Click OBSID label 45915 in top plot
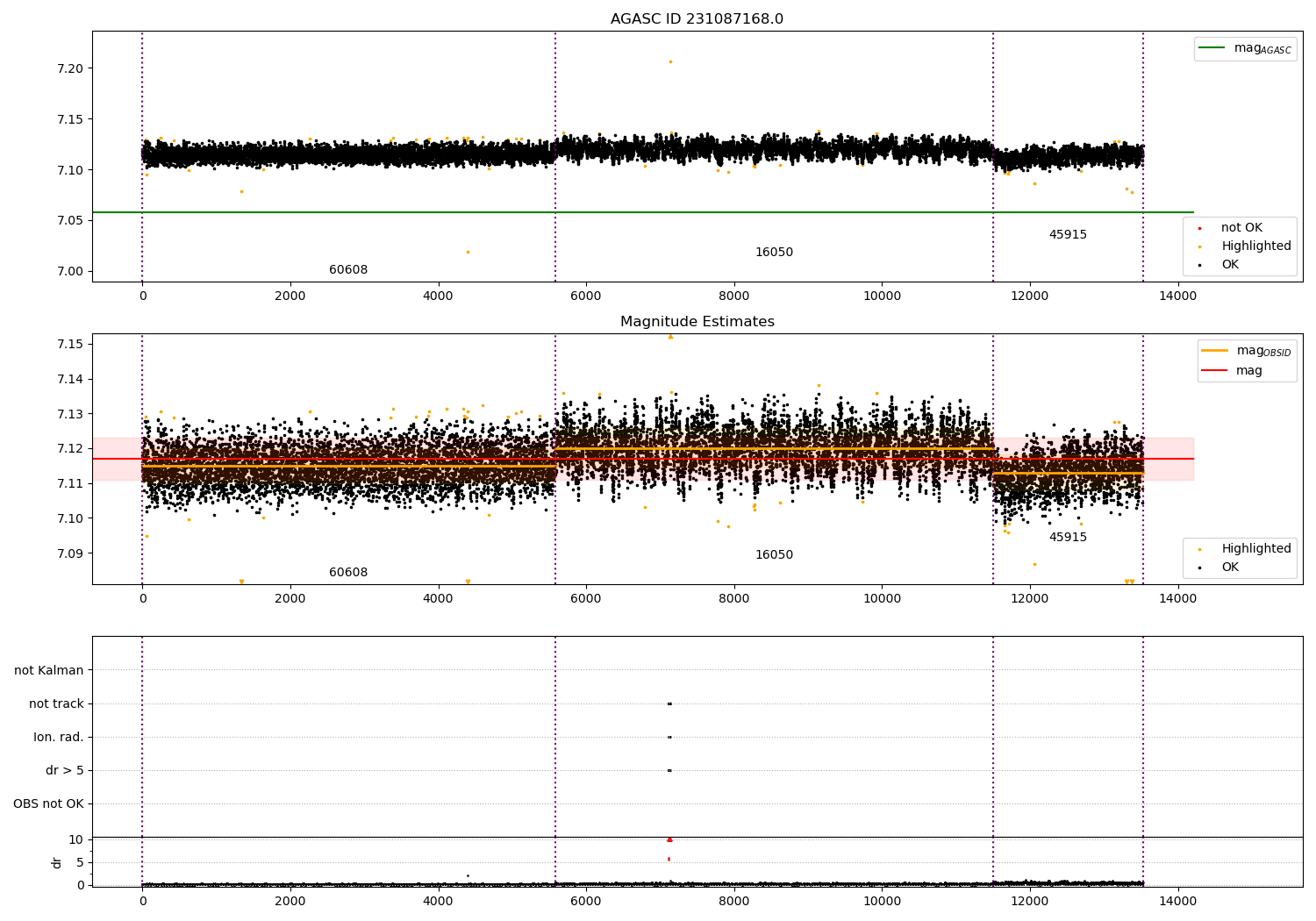 click(x=1068, y=235)
